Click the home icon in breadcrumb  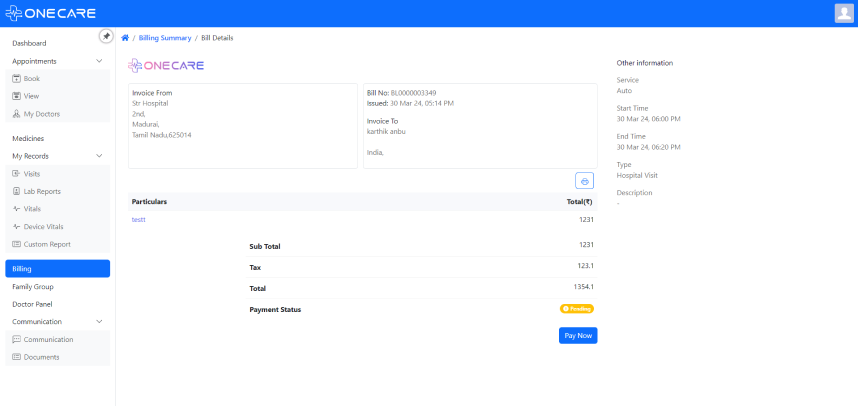(125, 38)
